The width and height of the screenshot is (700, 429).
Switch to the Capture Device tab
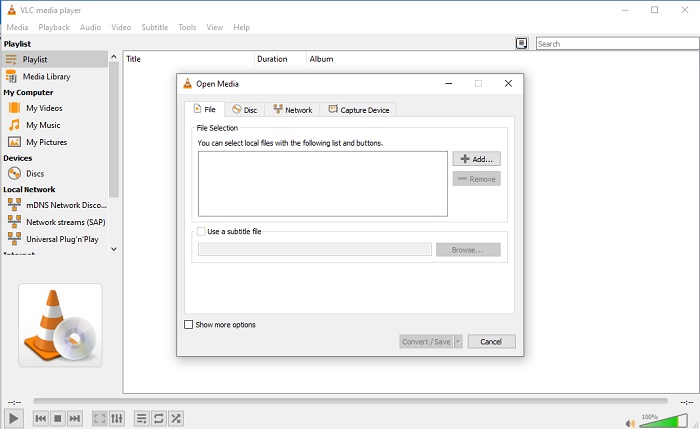[x=358, y=110]
